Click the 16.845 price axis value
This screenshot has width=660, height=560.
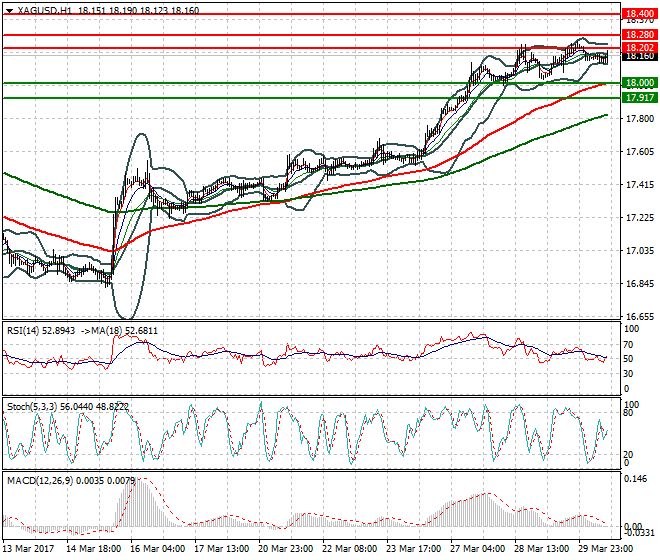click(640, 284)
